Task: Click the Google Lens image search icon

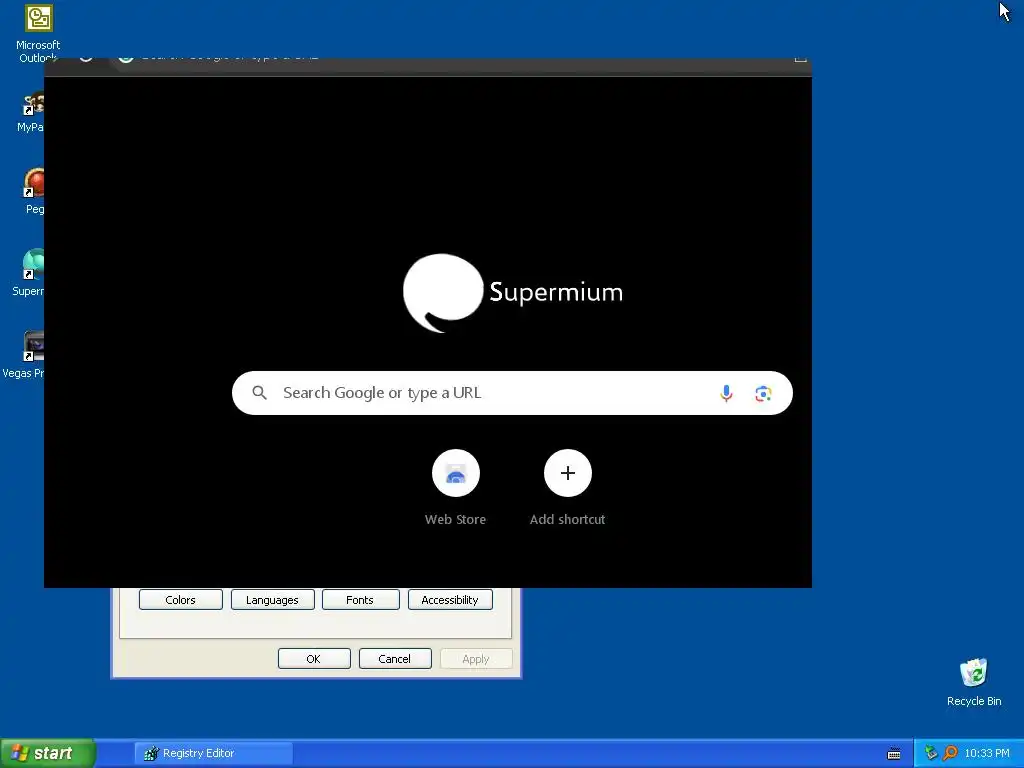Action: 763,393
